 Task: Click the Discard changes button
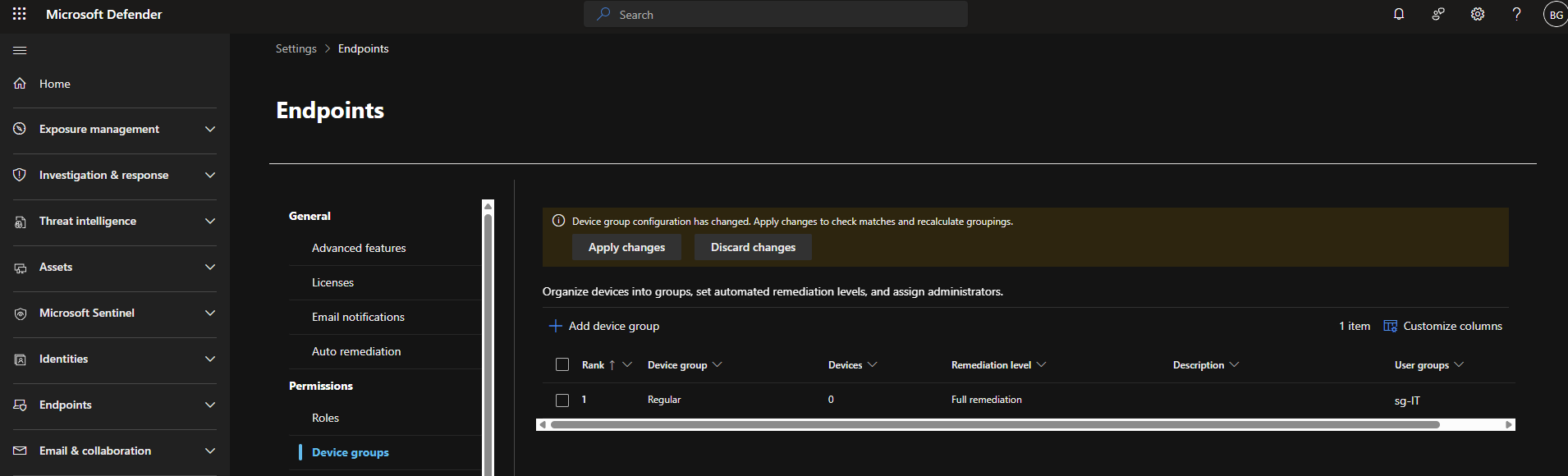pos(753,247)
